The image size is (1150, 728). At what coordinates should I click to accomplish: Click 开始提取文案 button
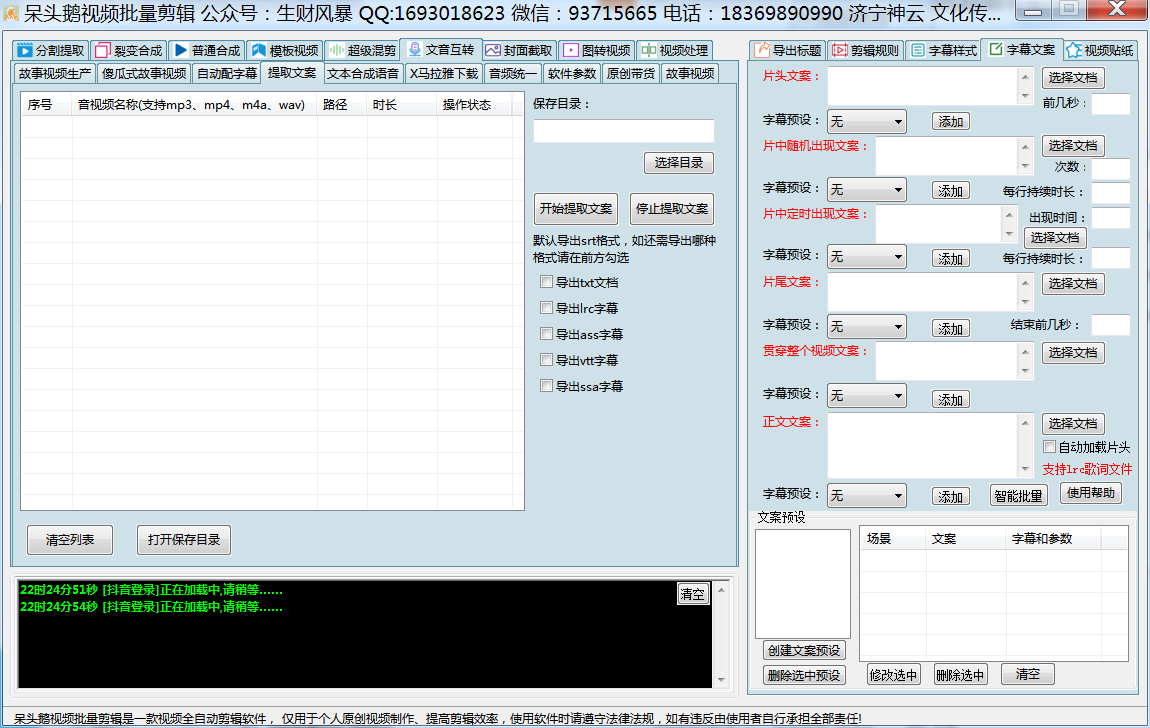point(576,209)
